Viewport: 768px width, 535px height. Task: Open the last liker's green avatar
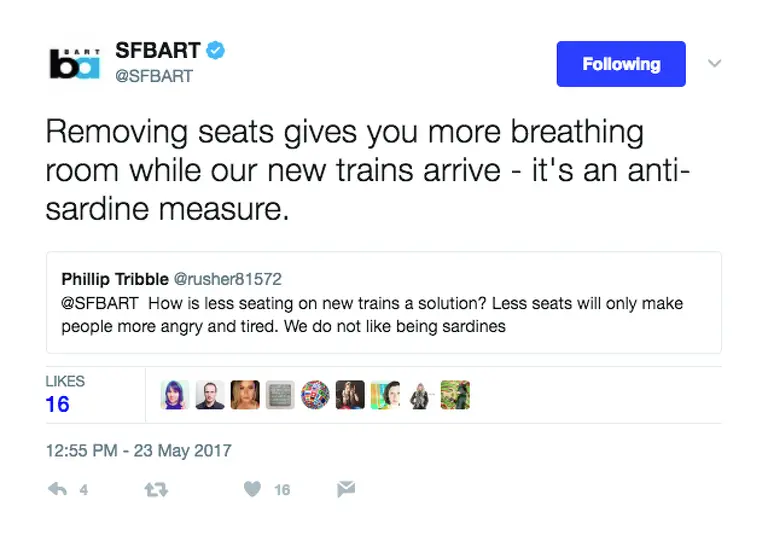point(455,395)
